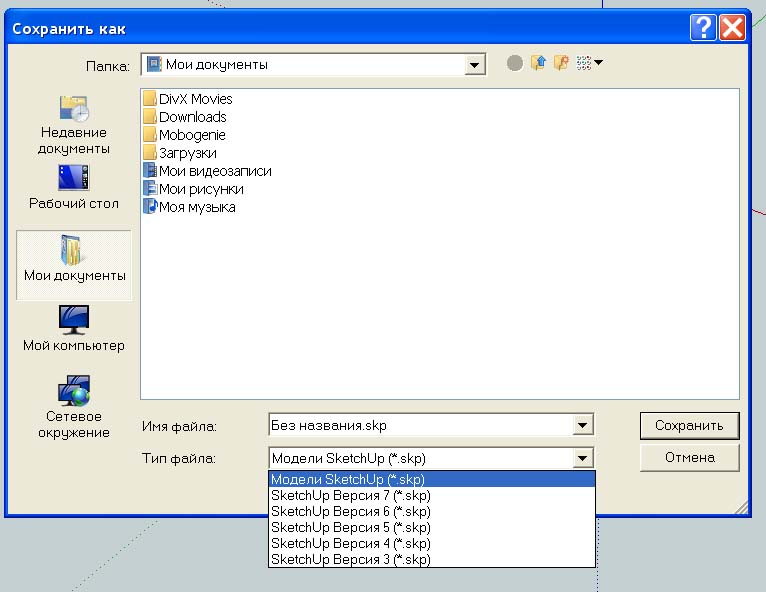Image resolution: width=766 pixels, height=592 pixels.
Task: Open the Имя файла dropdown arrow
Action: (x=583, y=426)
